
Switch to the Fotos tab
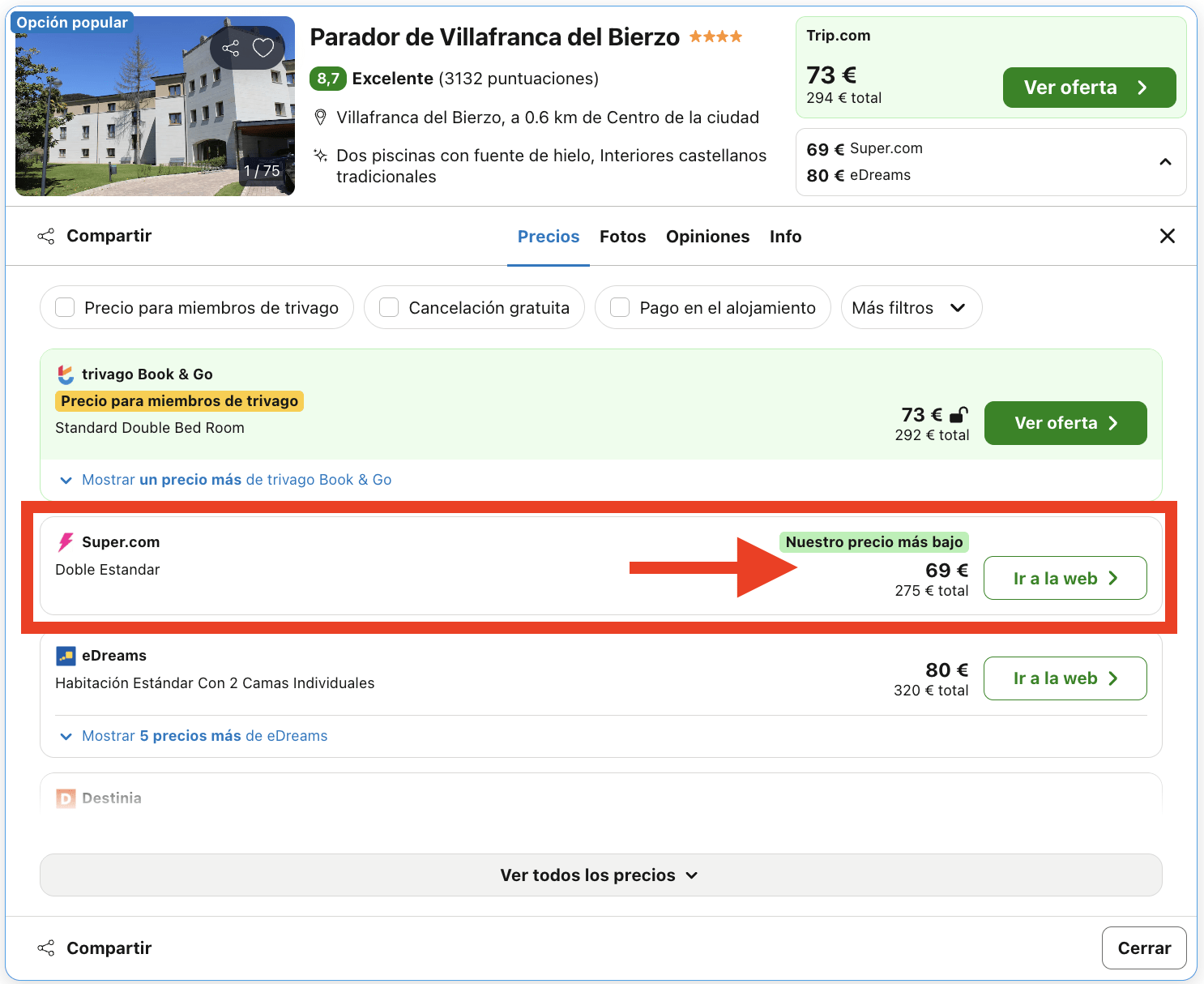click(x=622, y=236)
